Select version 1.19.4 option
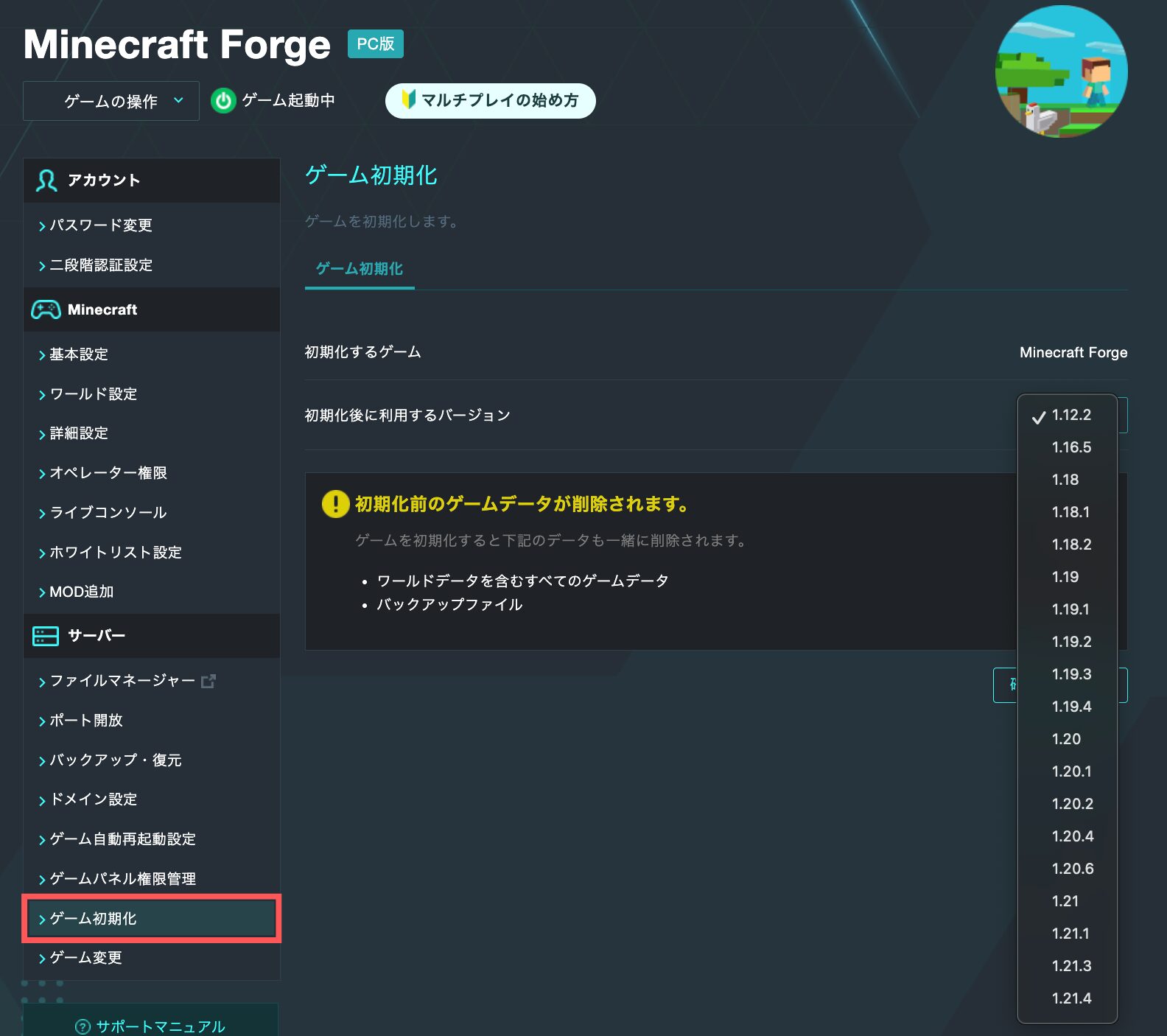 click(x=1068, y=707)
